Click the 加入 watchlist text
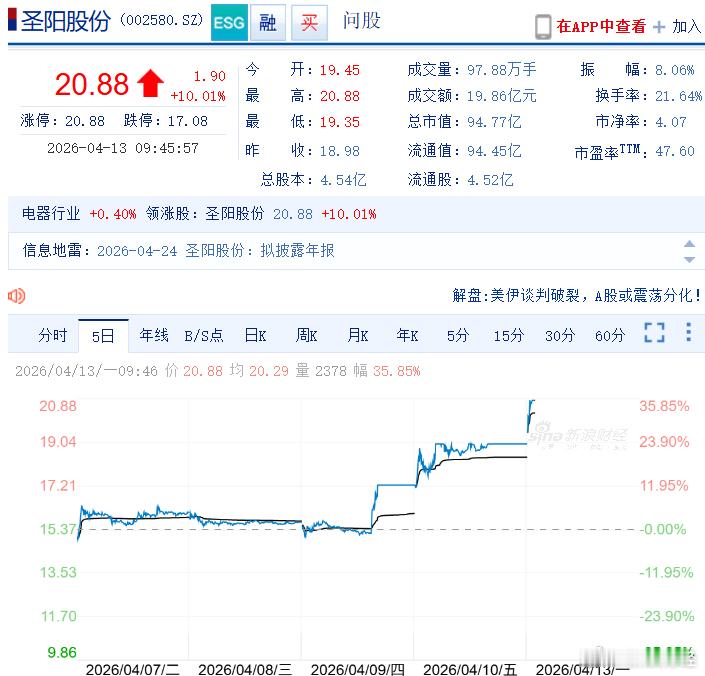This screenshot has width=705, height=676. click(687, 27)
